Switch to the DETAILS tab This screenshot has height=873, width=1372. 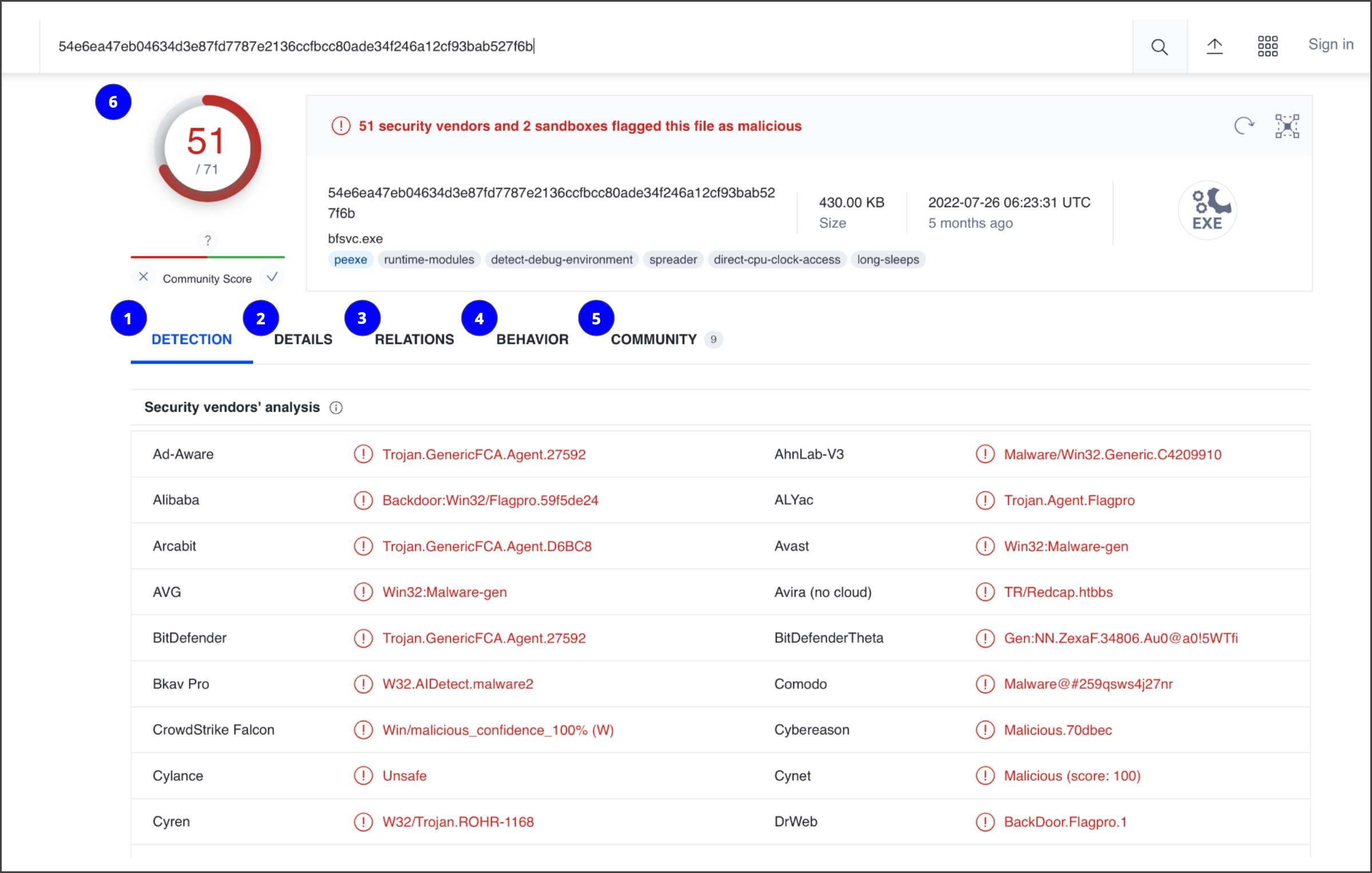coord(303,339)
